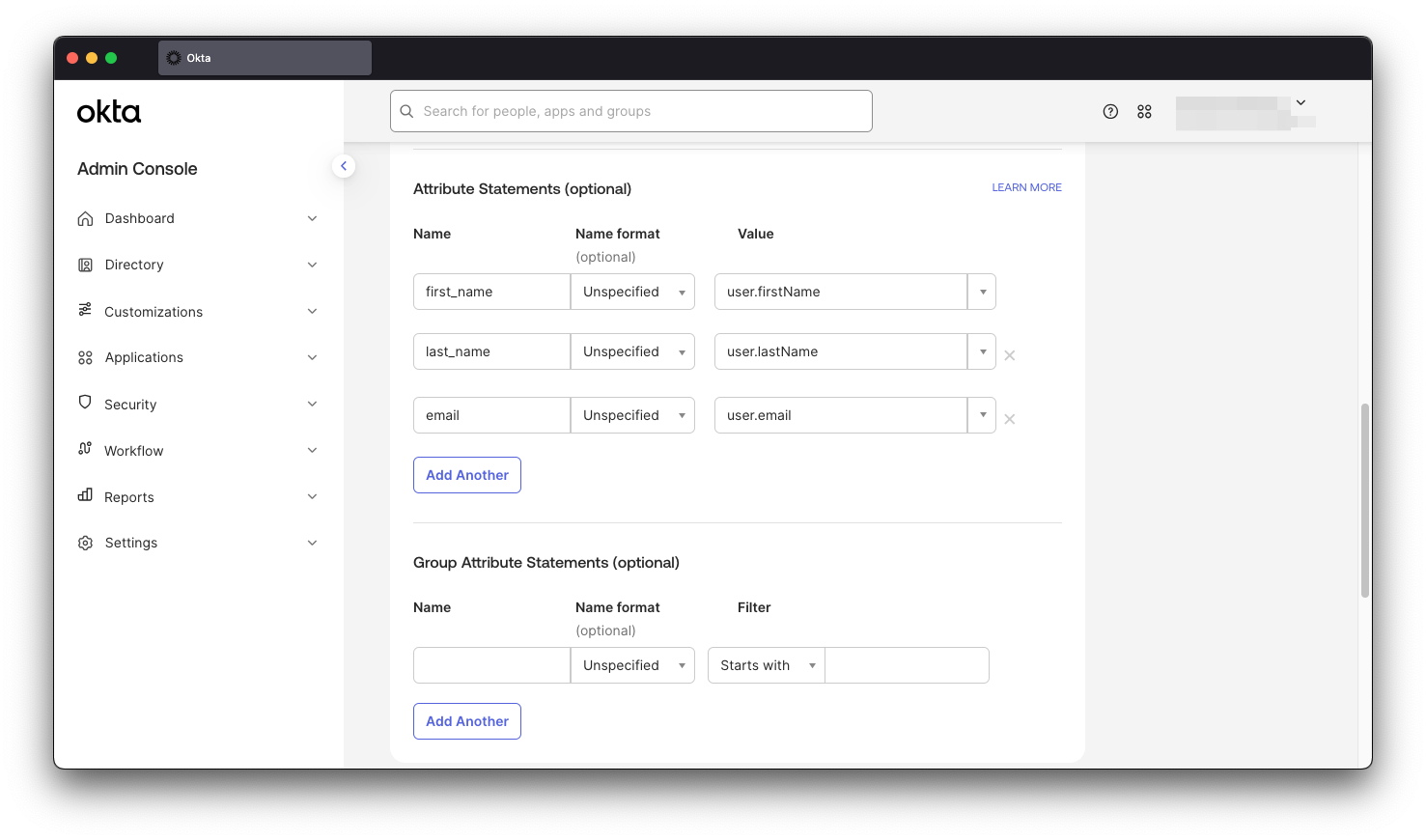1426x840 pixels.
Task: Click the Workflow sidebar icon
Action: 85,450
